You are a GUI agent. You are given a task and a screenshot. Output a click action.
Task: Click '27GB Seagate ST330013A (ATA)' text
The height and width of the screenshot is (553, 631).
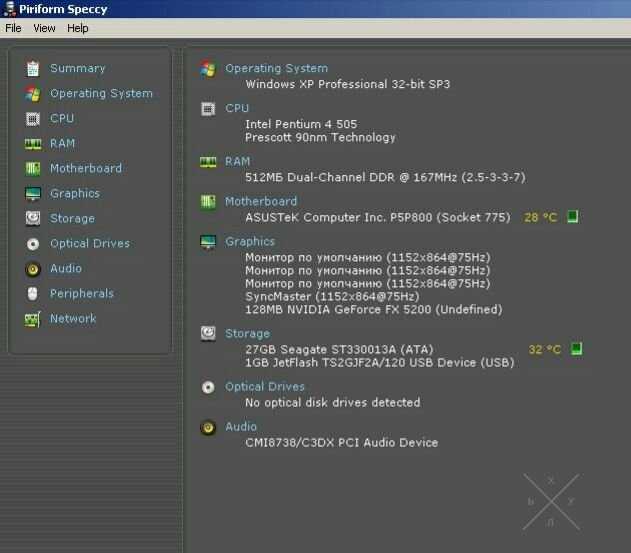[339, 349]
